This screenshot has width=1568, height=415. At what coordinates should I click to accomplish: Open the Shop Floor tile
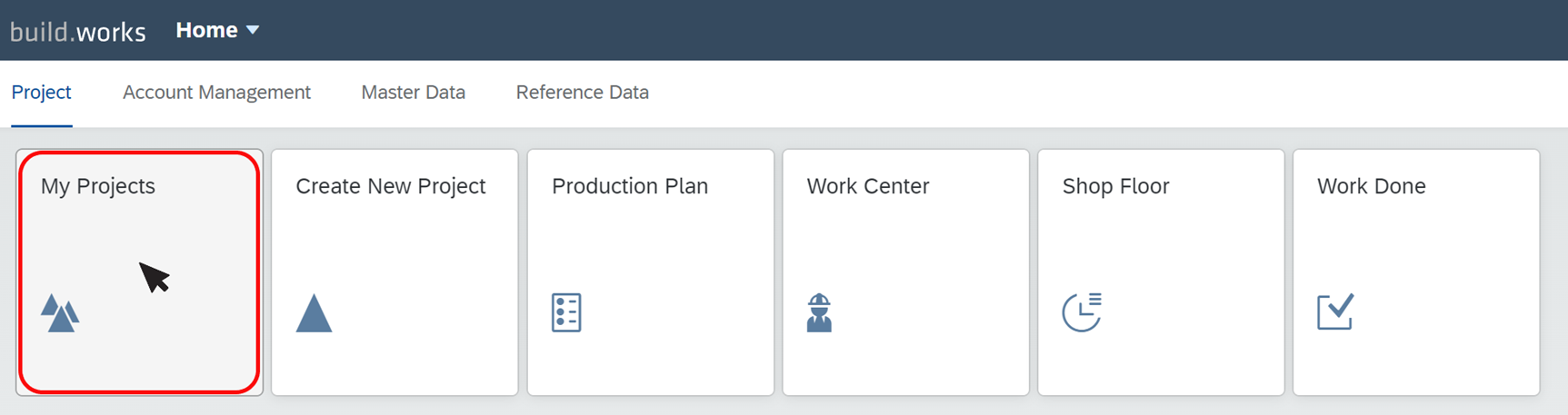pos(1161,272)
